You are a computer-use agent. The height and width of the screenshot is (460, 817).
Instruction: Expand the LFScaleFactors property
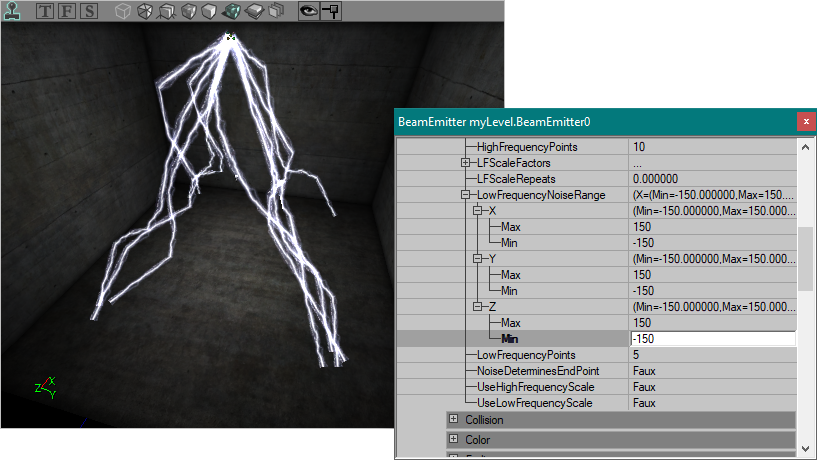coord(465,163)
